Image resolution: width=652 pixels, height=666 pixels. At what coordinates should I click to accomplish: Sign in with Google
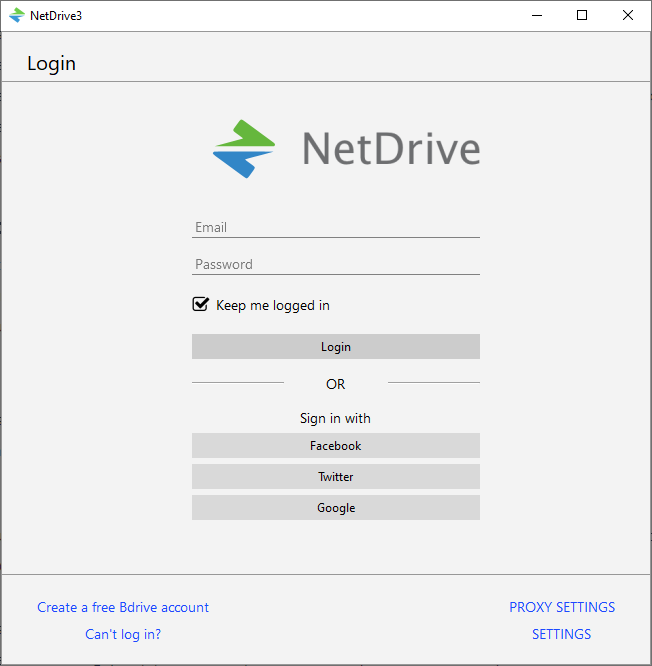pos(336,508)
